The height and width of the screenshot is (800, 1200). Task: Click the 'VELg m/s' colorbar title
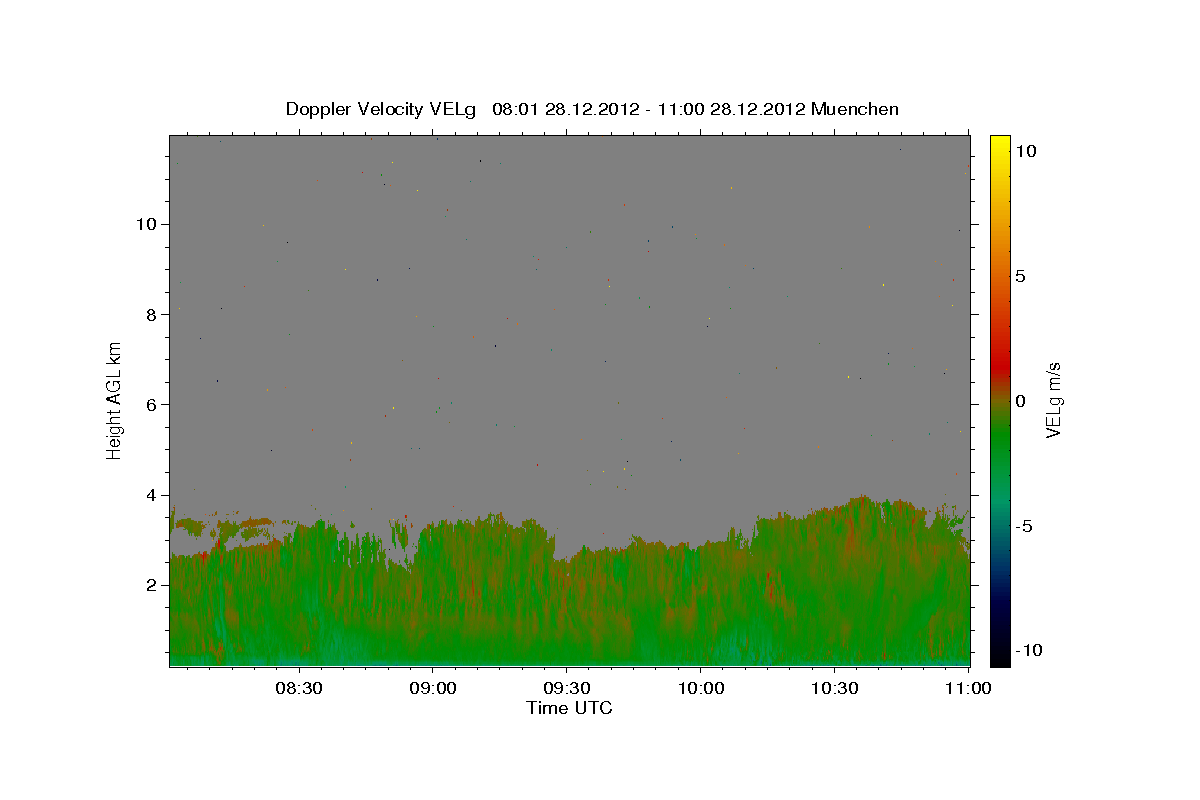tap(1054, 400)
